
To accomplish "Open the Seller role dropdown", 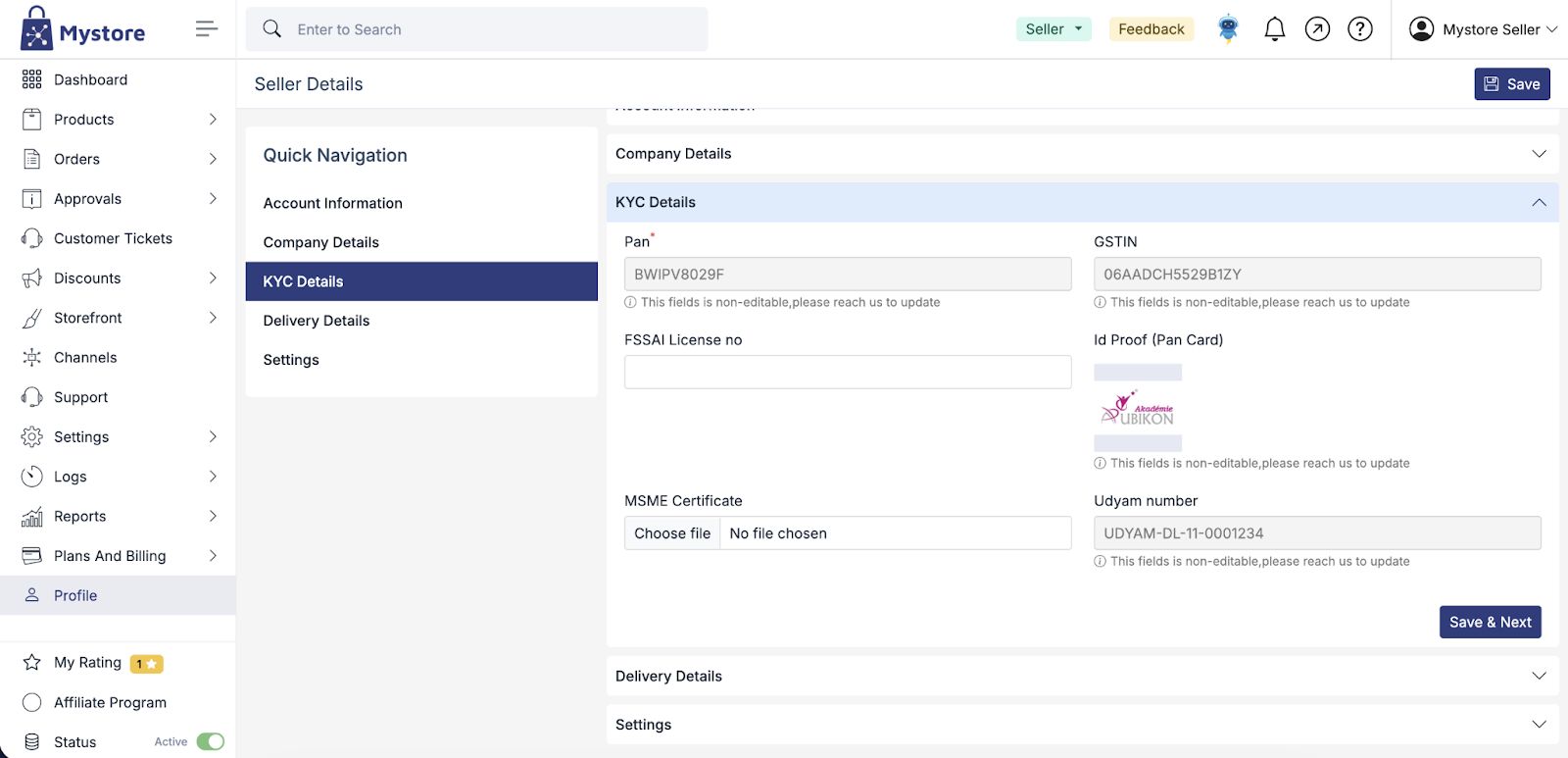I will [x=1053, y=29].
